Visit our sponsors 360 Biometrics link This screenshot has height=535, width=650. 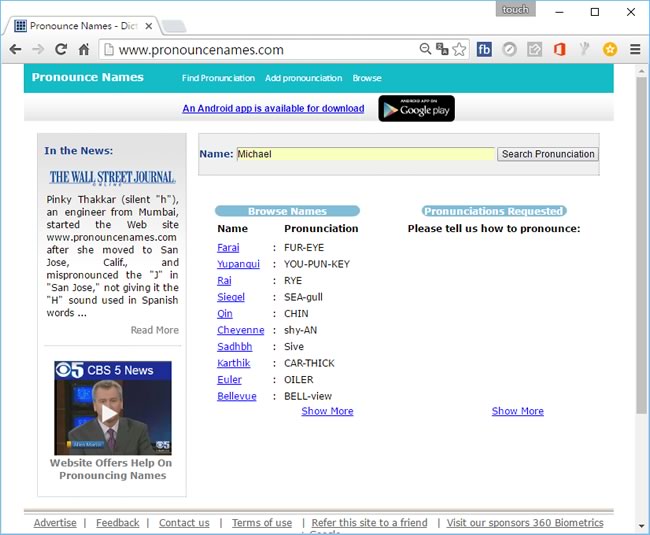coord(525,523)
